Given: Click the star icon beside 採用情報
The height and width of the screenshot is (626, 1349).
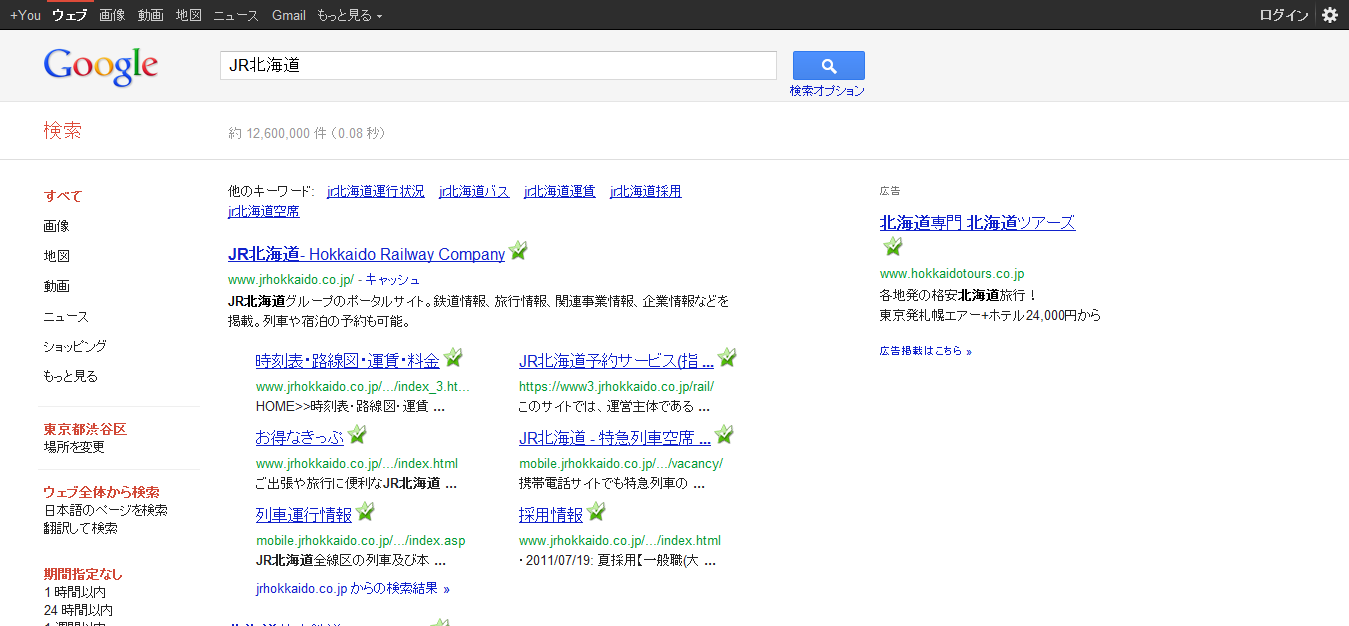Looking at the screenshot, I should [596, 512].
